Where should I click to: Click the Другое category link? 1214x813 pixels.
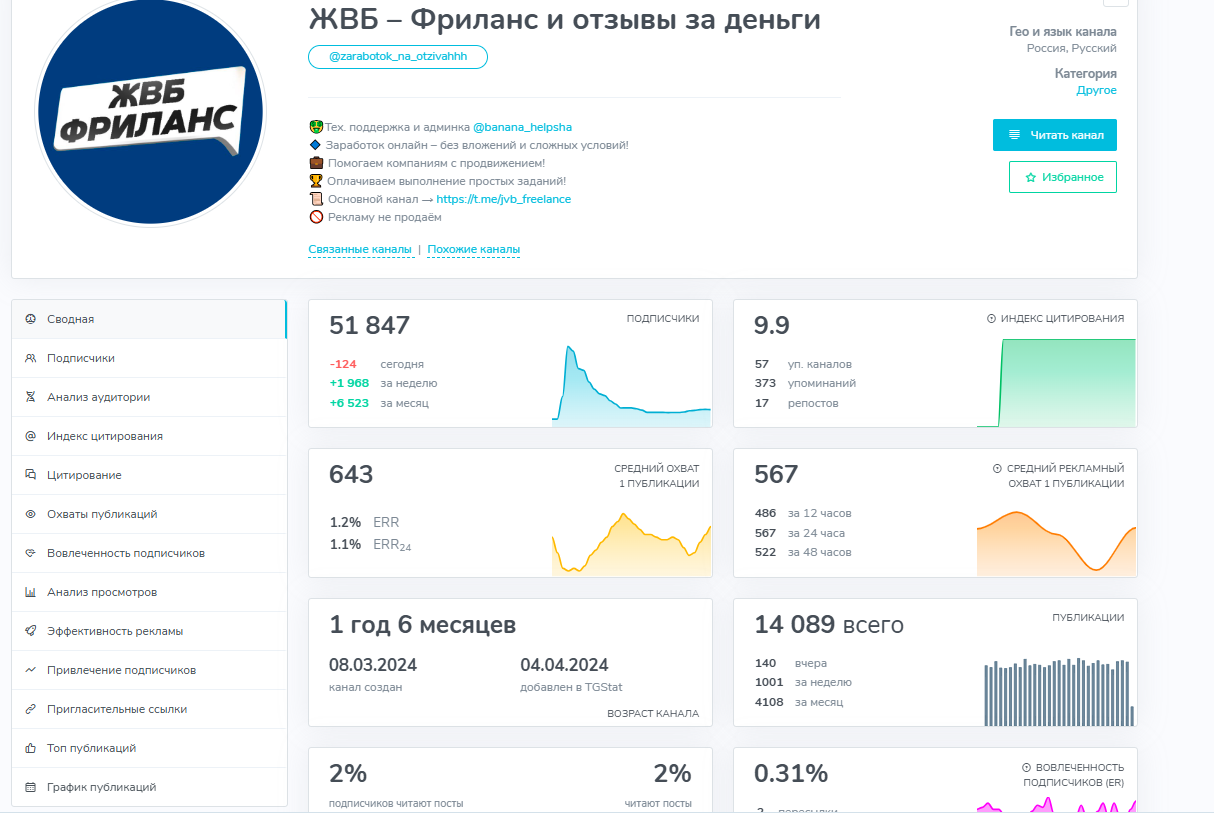(x=1096, y=91)
